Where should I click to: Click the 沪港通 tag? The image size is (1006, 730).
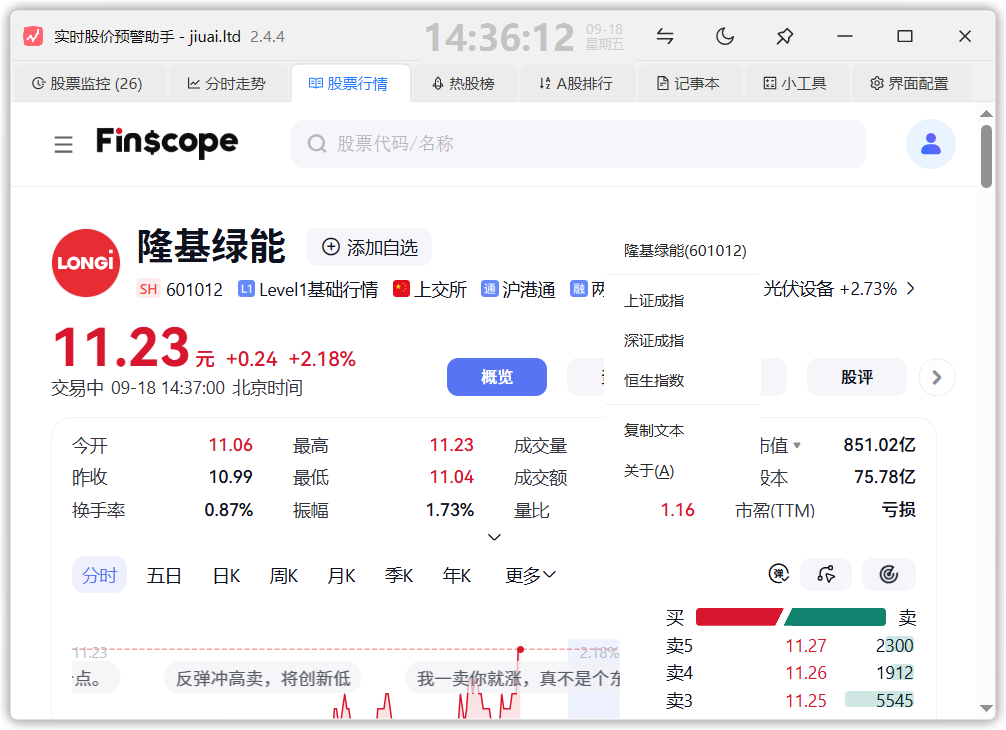coord(518,289)
